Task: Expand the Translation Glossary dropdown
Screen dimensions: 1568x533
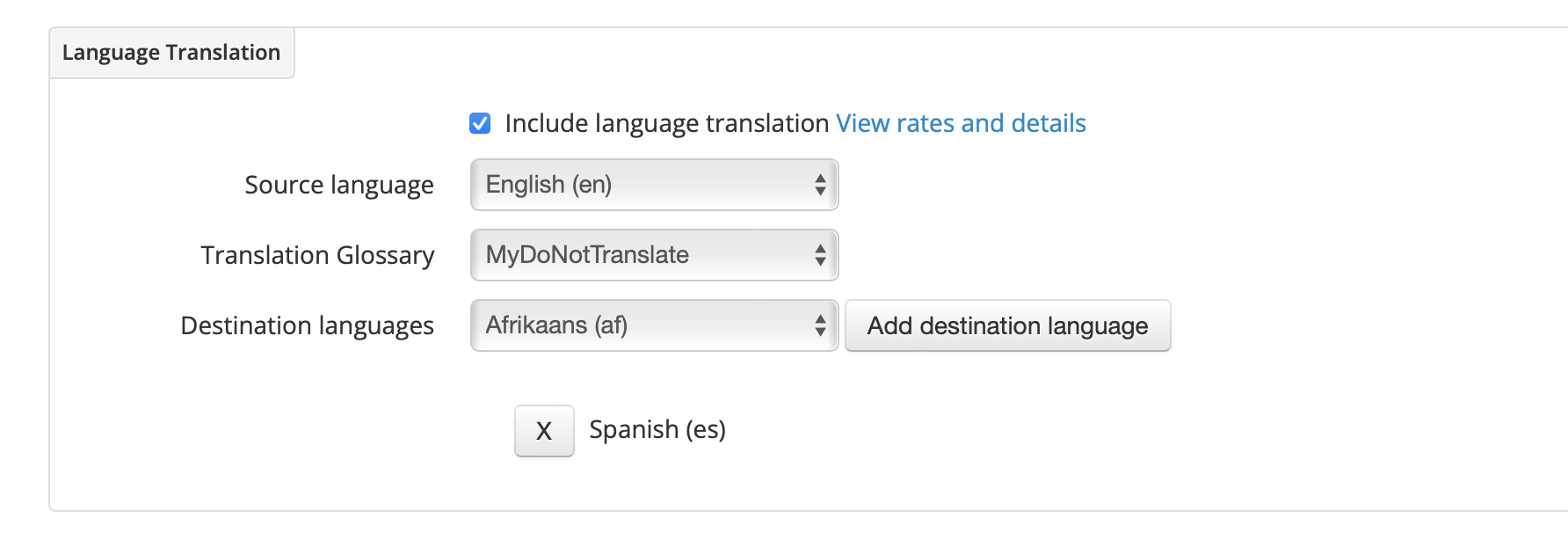Action: click(655, 255)
